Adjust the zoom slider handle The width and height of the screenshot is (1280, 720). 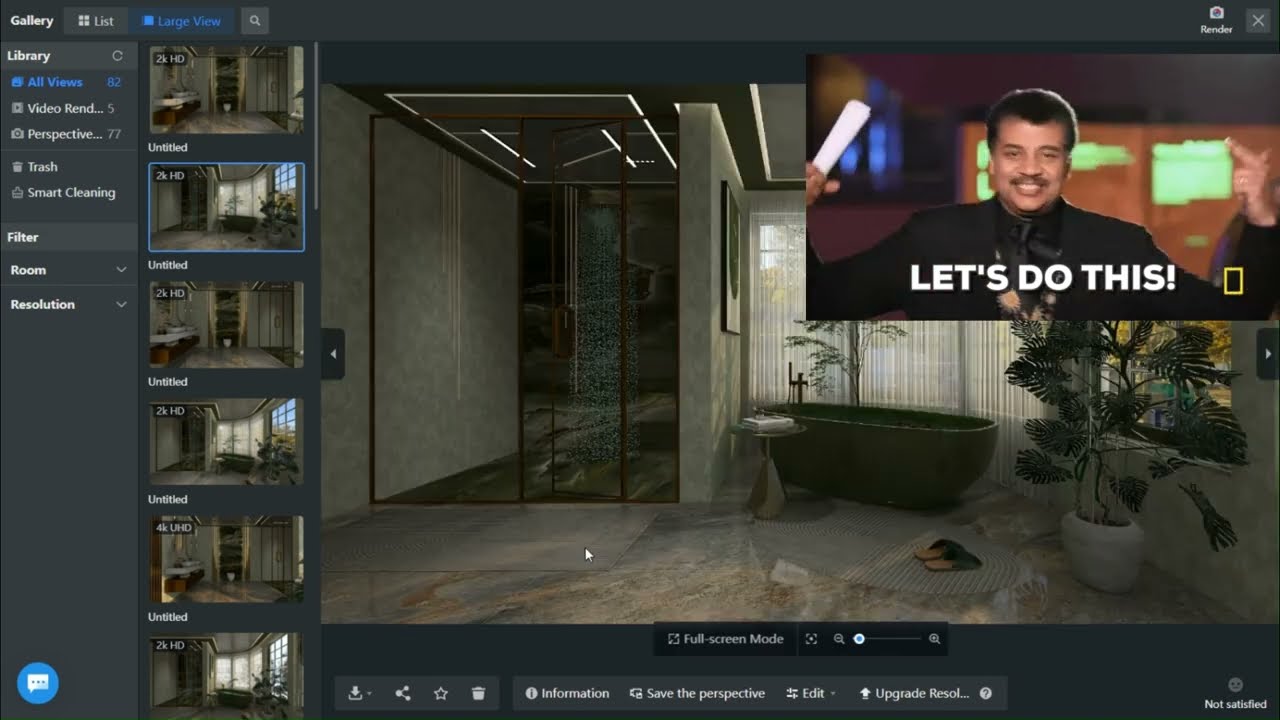[858, 639]
